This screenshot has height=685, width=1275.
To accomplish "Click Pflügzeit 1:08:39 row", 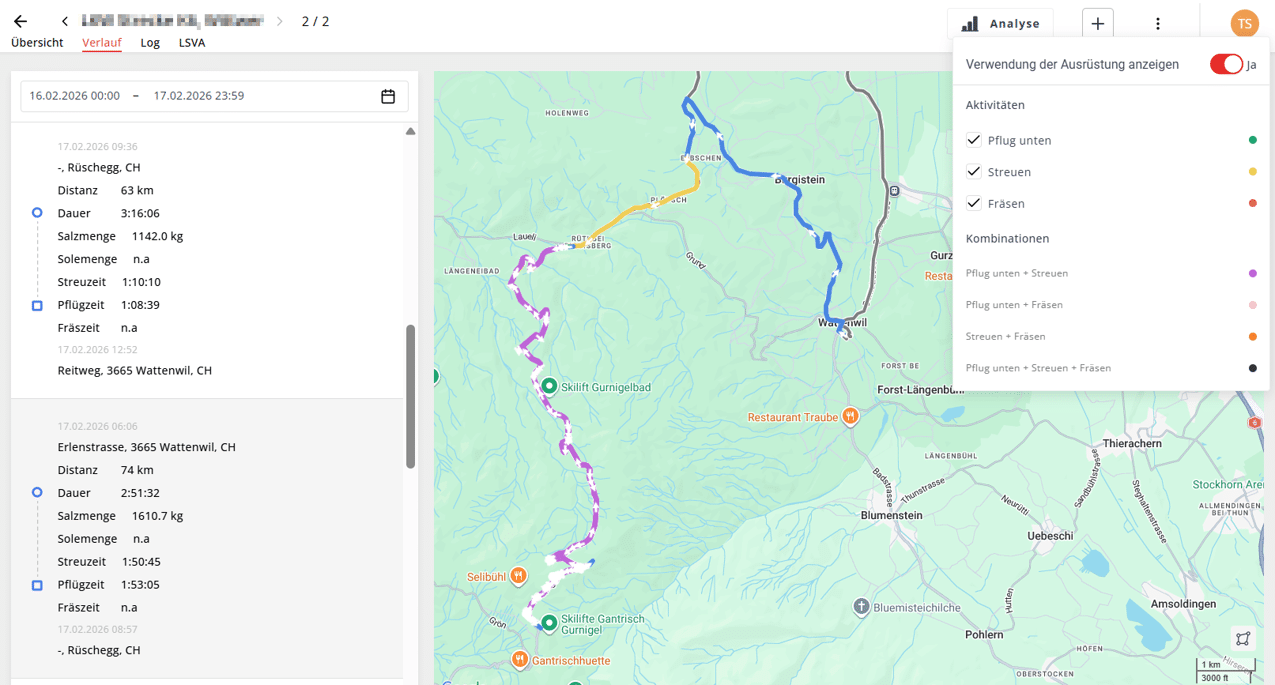I will [x=109, y=305].
